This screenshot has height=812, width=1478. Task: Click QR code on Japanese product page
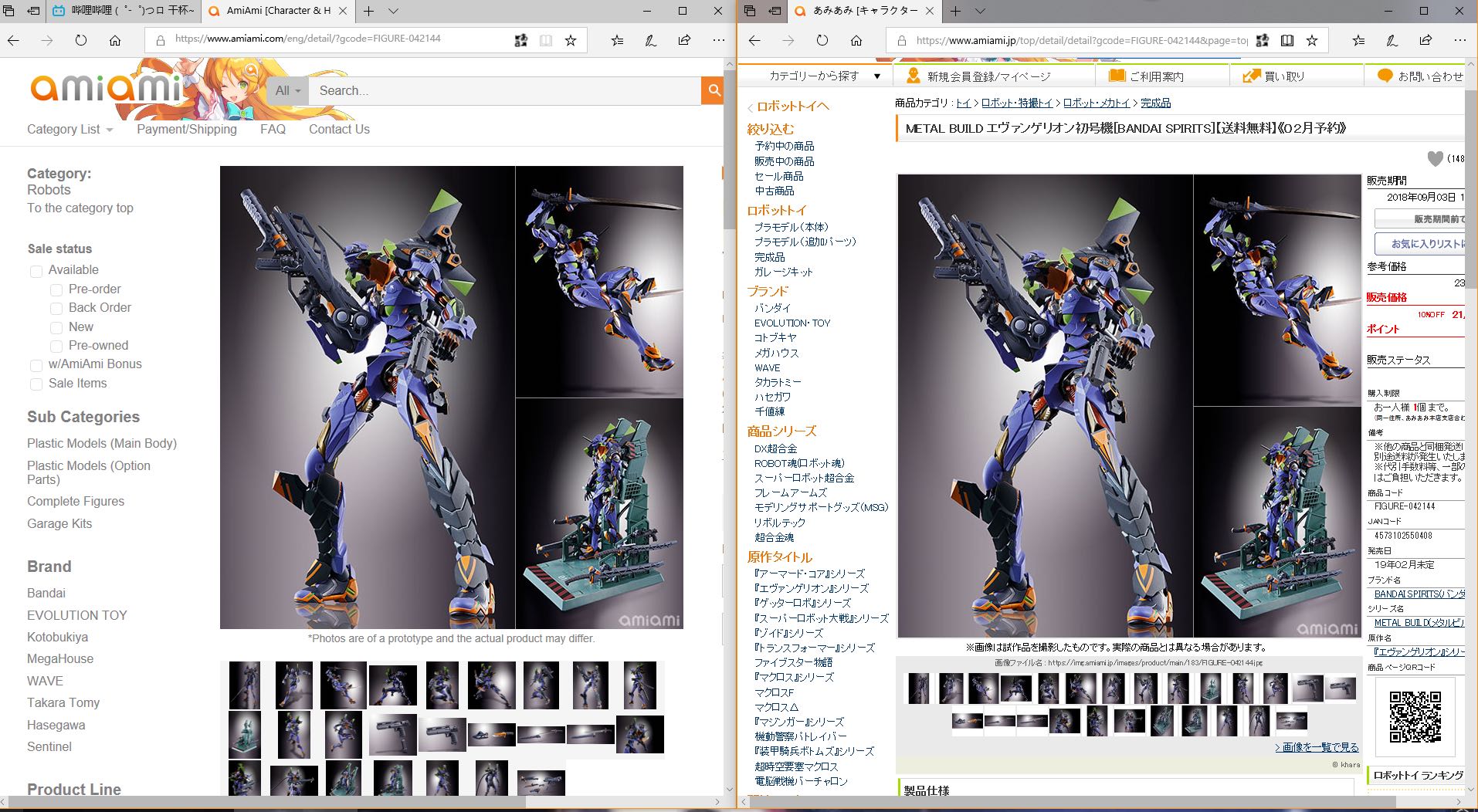[x=1415, y=717]
